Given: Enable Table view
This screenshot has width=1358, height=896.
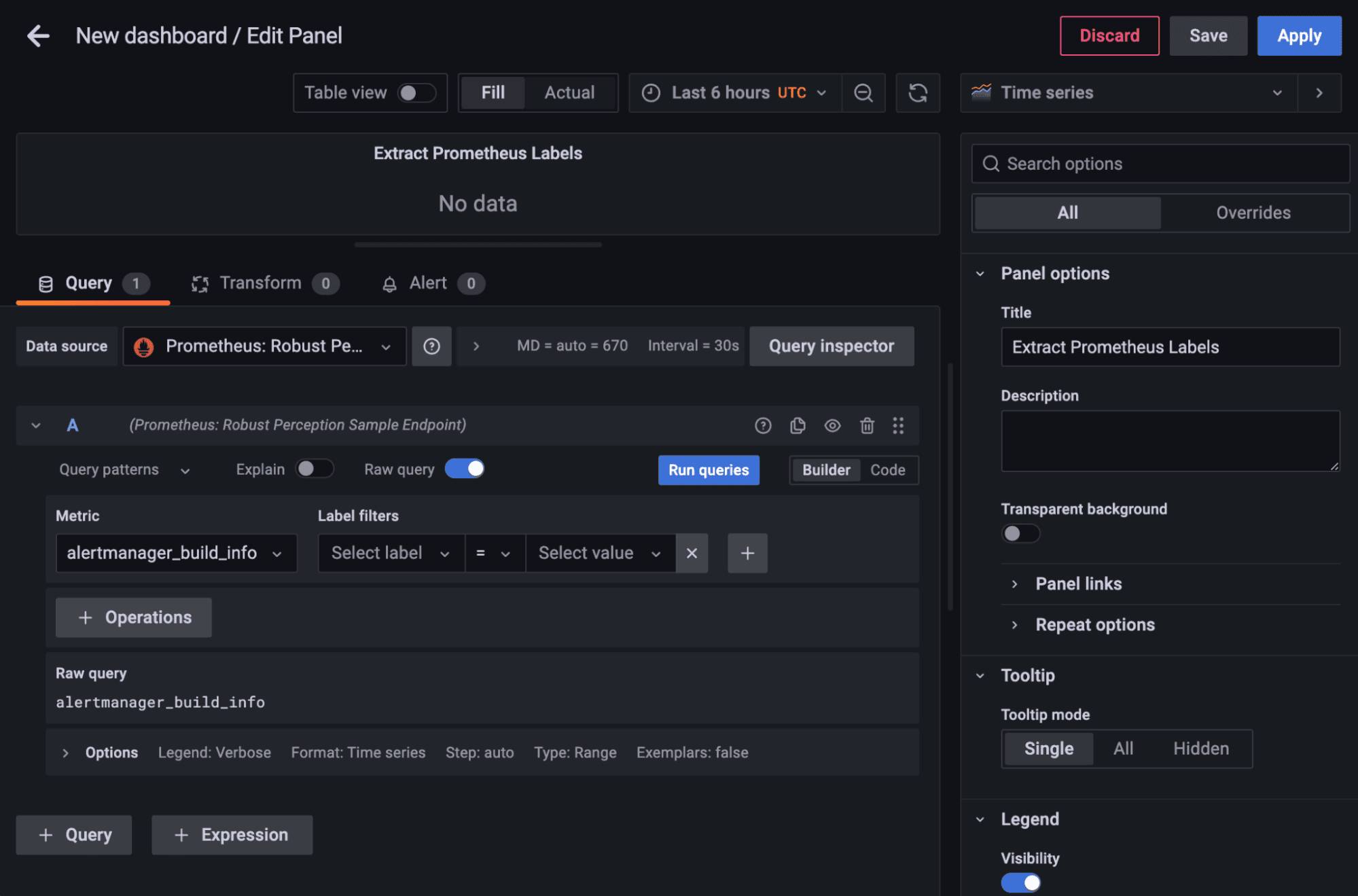Looking at the screenshot, I should [416, 93].
